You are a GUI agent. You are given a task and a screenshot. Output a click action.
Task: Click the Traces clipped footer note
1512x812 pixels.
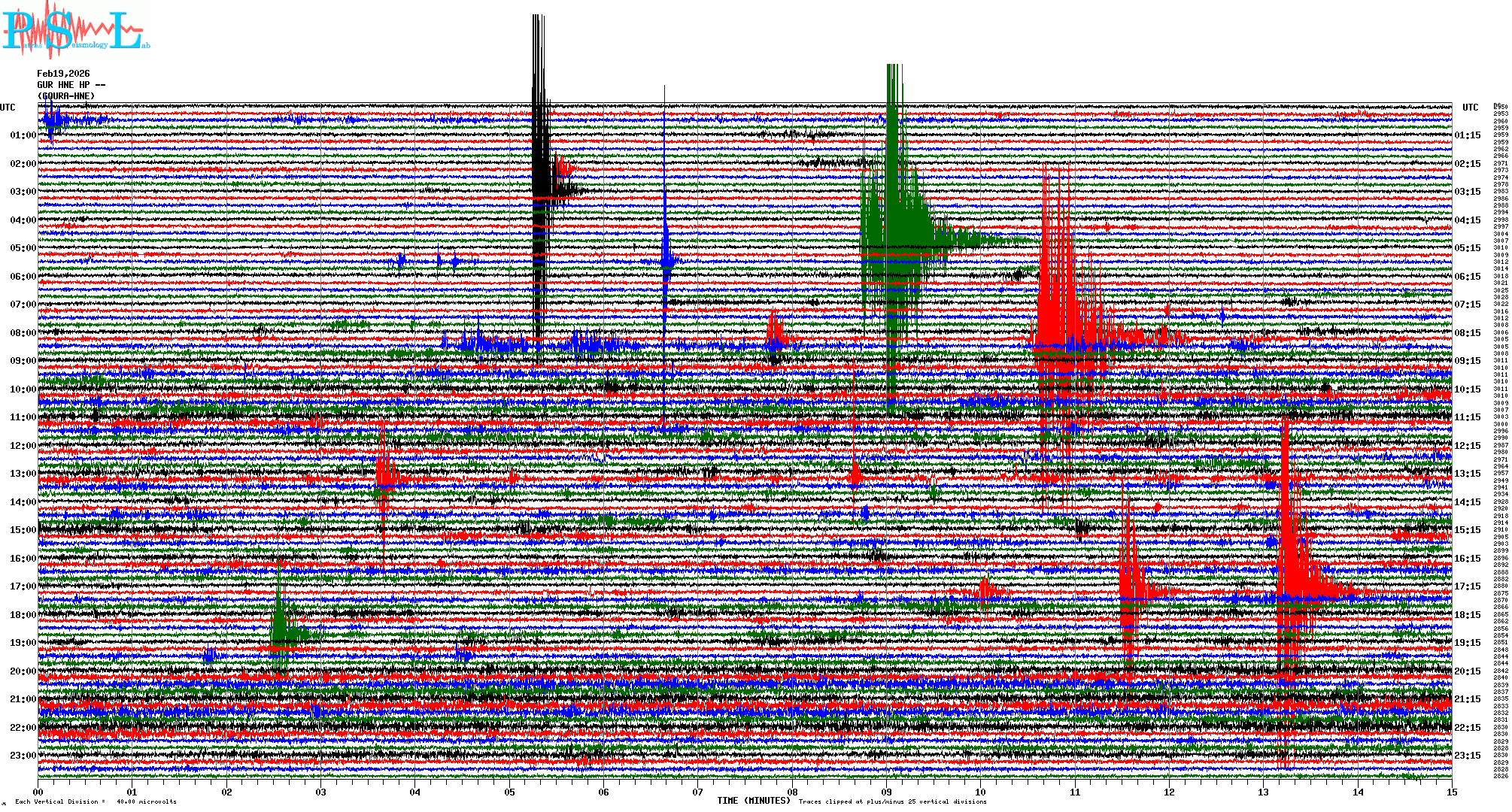(x=892, y=801)
